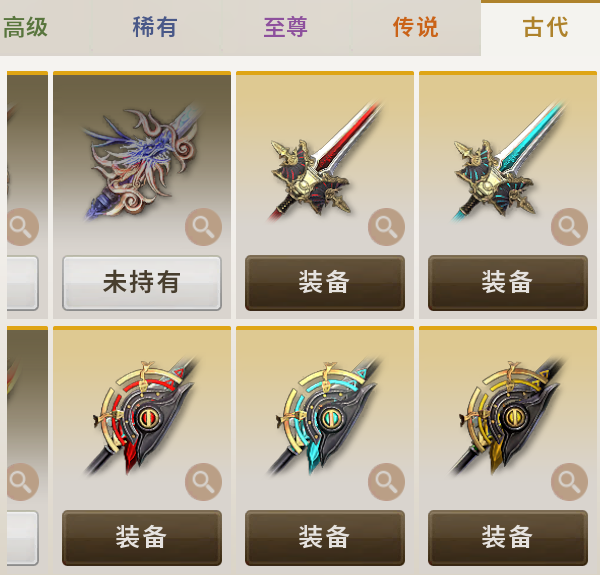This screenshot has height=575, width=600.
Task: Switch to the 稀有 tab
Action: click(155, 28)
